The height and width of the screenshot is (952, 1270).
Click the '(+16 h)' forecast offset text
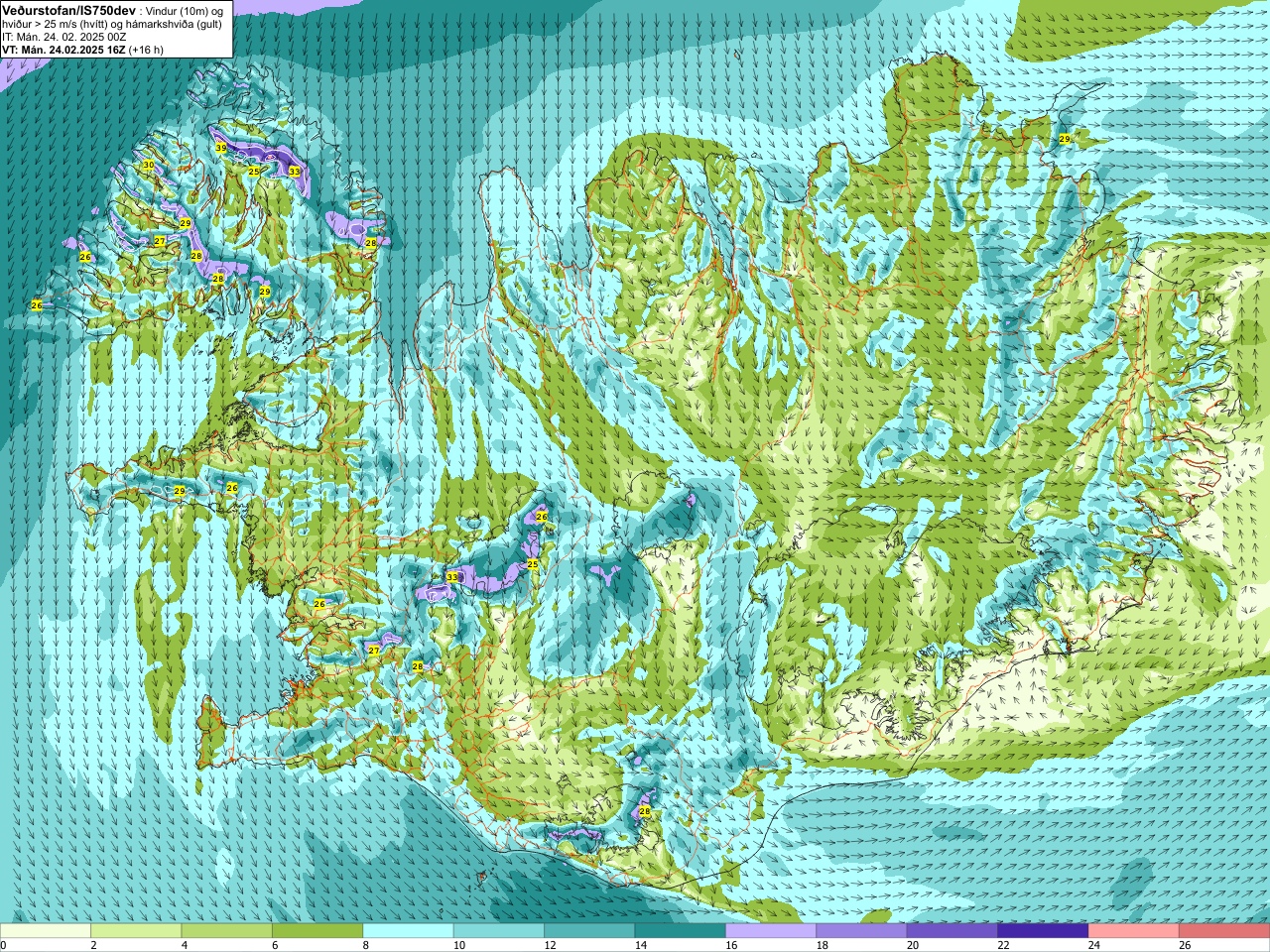[147, 50]
